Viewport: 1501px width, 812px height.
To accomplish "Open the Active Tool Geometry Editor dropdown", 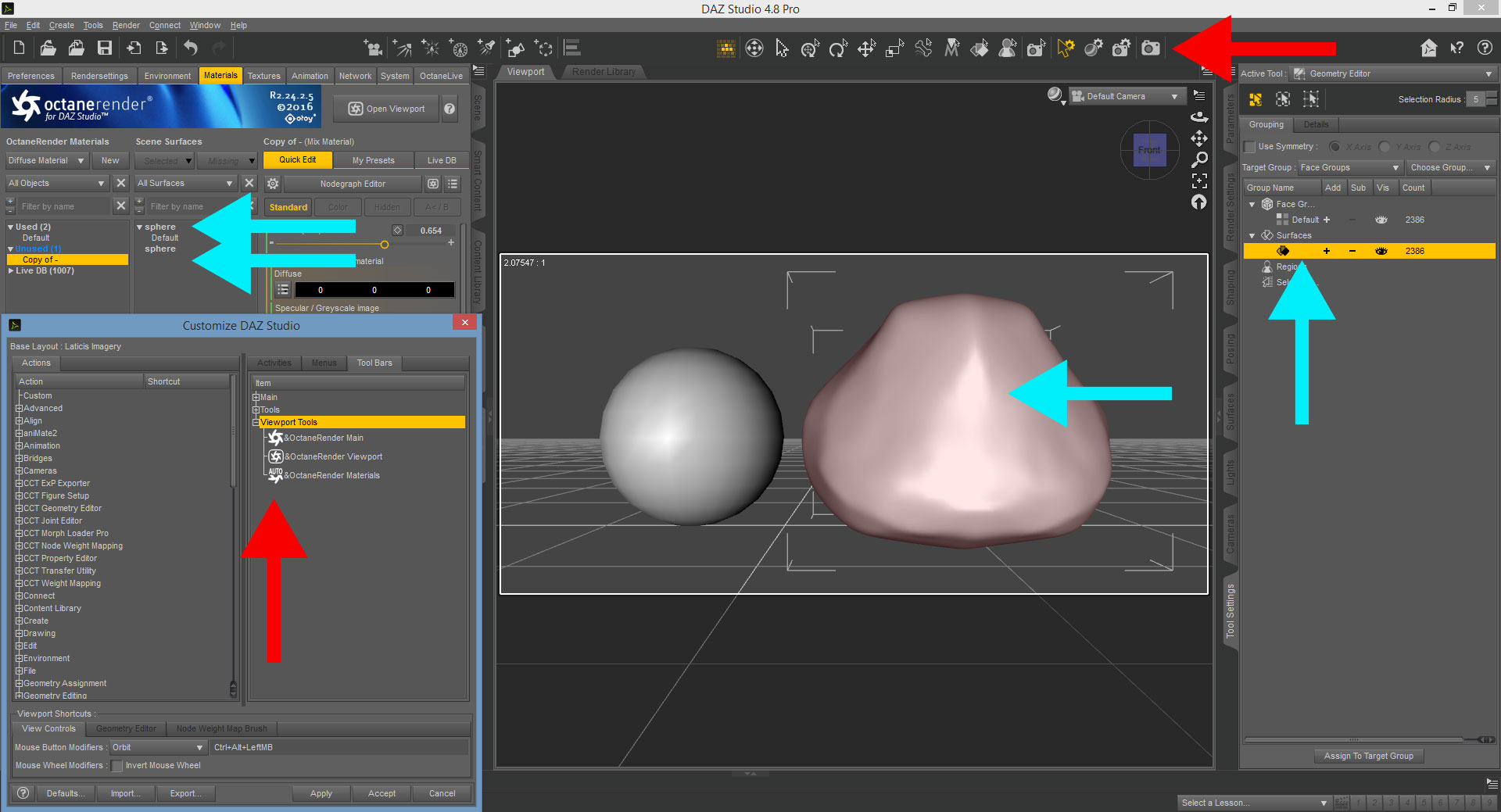I will (x=1393, y=73).
